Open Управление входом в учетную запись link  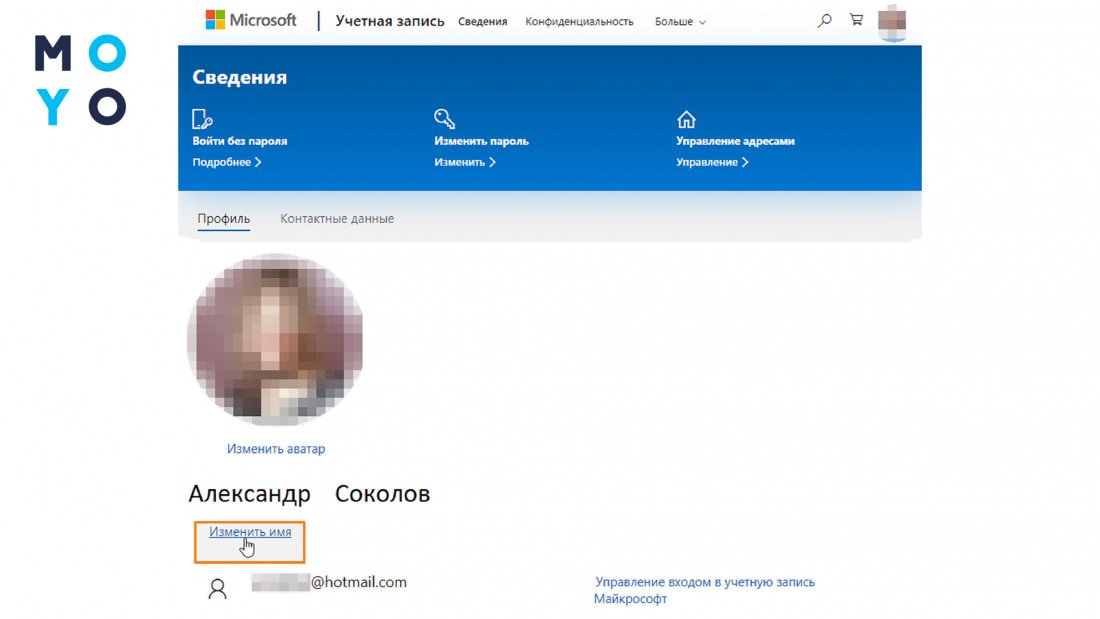(x=705, y=582)
